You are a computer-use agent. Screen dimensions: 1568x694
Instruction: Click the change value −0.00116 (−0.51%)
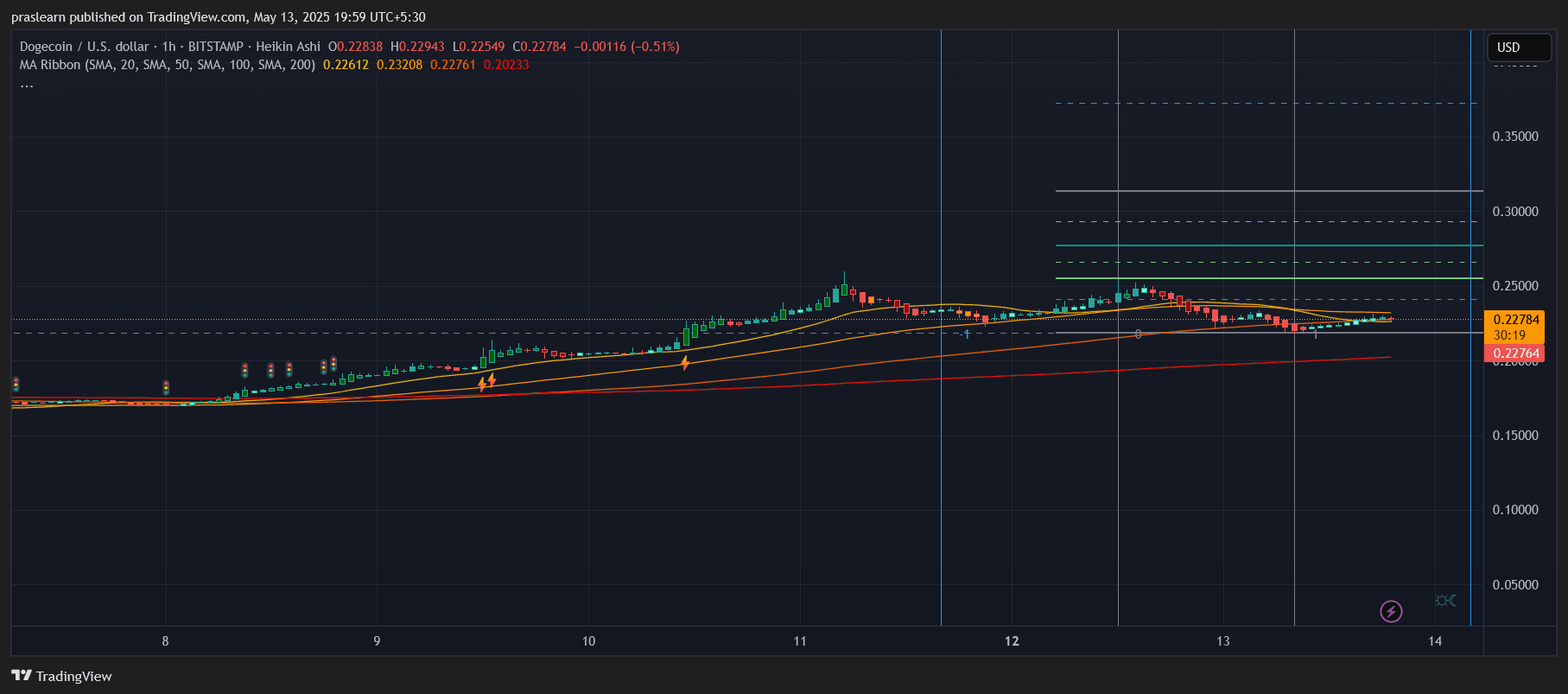coord(626,47)
